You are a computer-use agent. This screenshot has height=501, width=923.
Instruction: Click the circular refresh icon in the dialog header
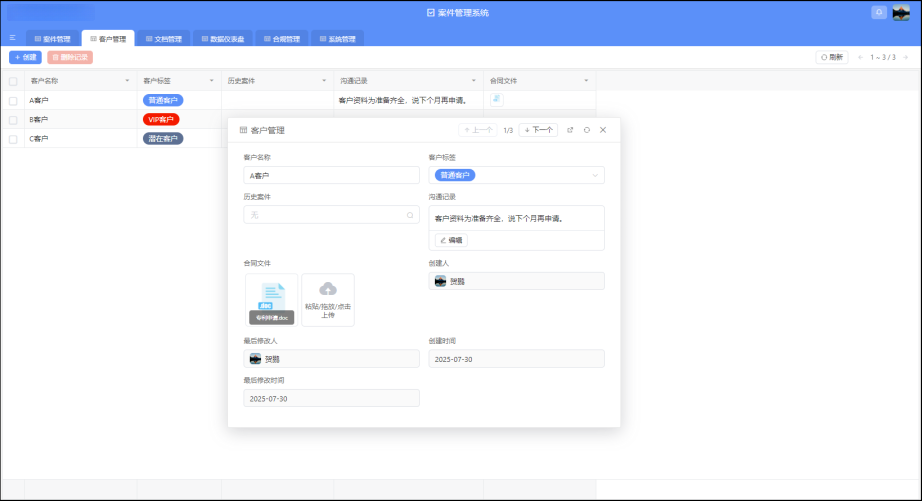pyautogui.click(x=587, y=130)
